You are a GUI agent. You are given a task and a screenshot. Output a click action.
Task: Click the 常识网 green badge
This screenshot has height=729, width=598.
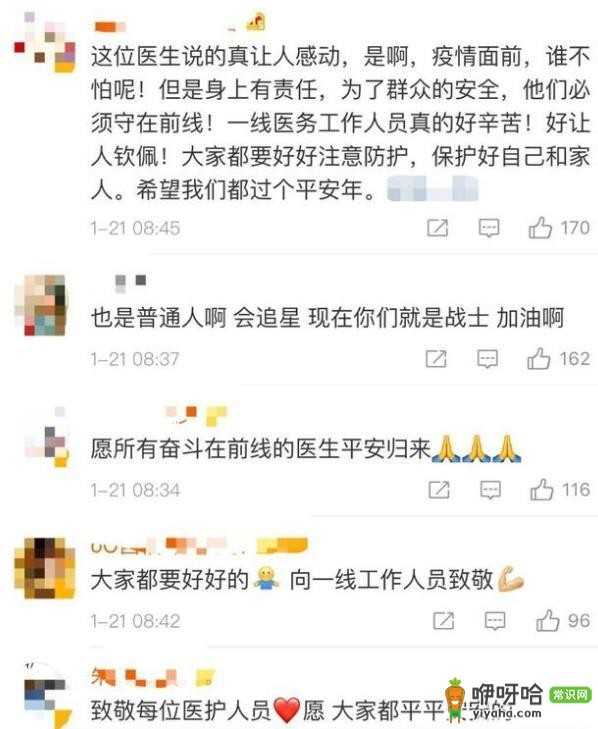point(570,695)
